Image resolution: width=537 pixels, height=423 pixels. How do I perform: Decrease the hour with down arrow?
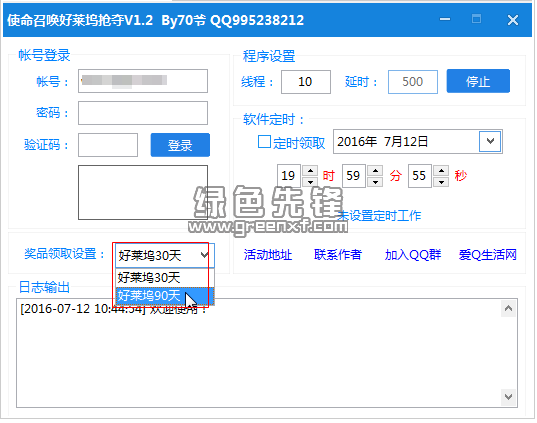[311, 182]
